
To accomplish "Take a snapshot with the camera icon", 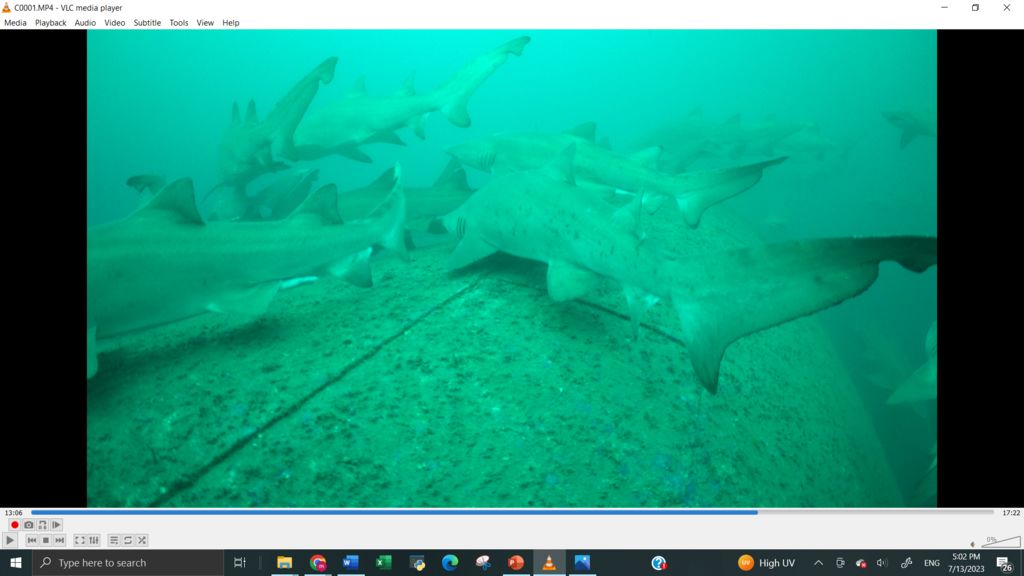I will click(28, 525).
